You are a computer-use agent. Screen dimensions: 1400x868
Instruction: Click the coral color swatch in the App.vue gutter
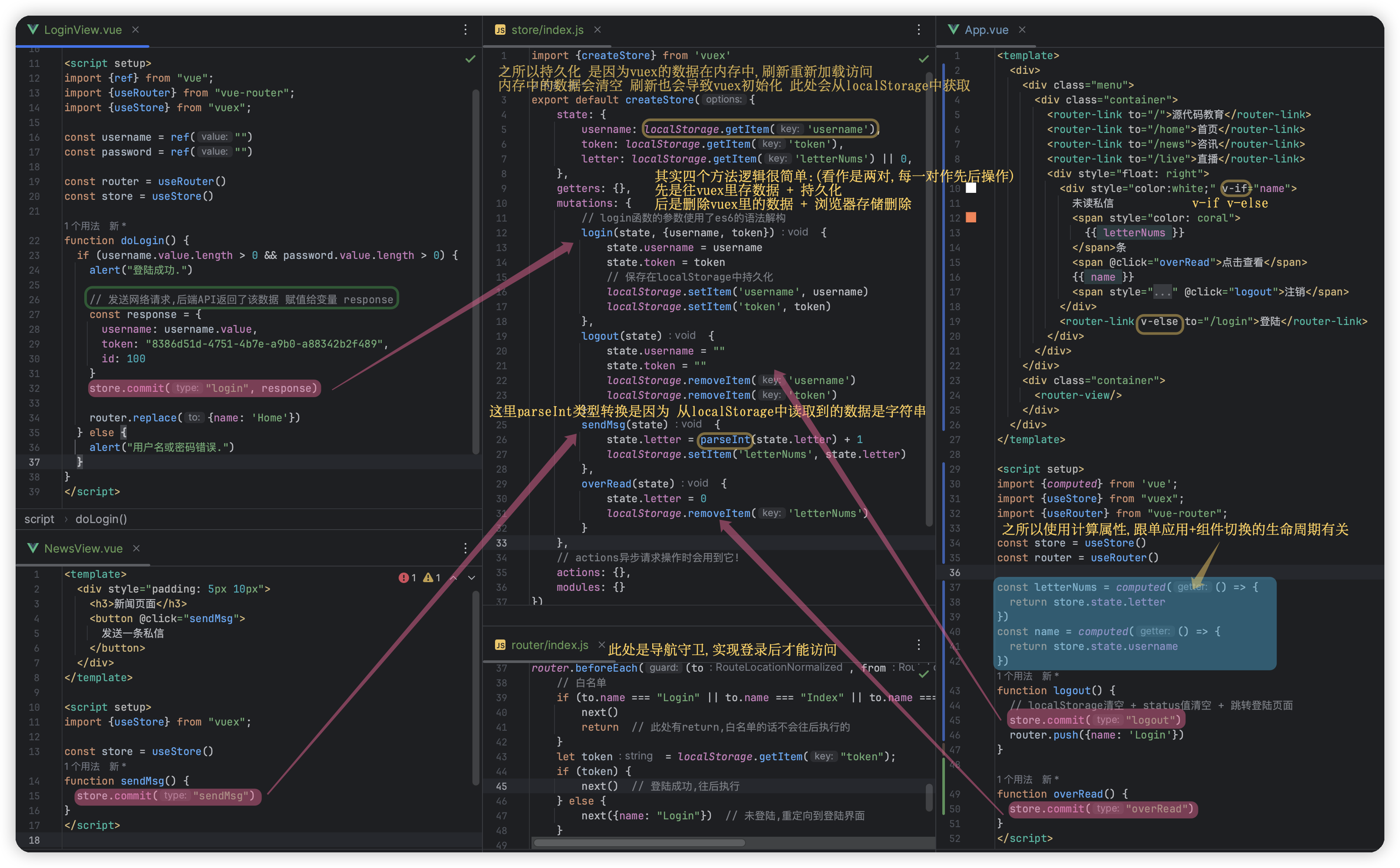[971, 218]
